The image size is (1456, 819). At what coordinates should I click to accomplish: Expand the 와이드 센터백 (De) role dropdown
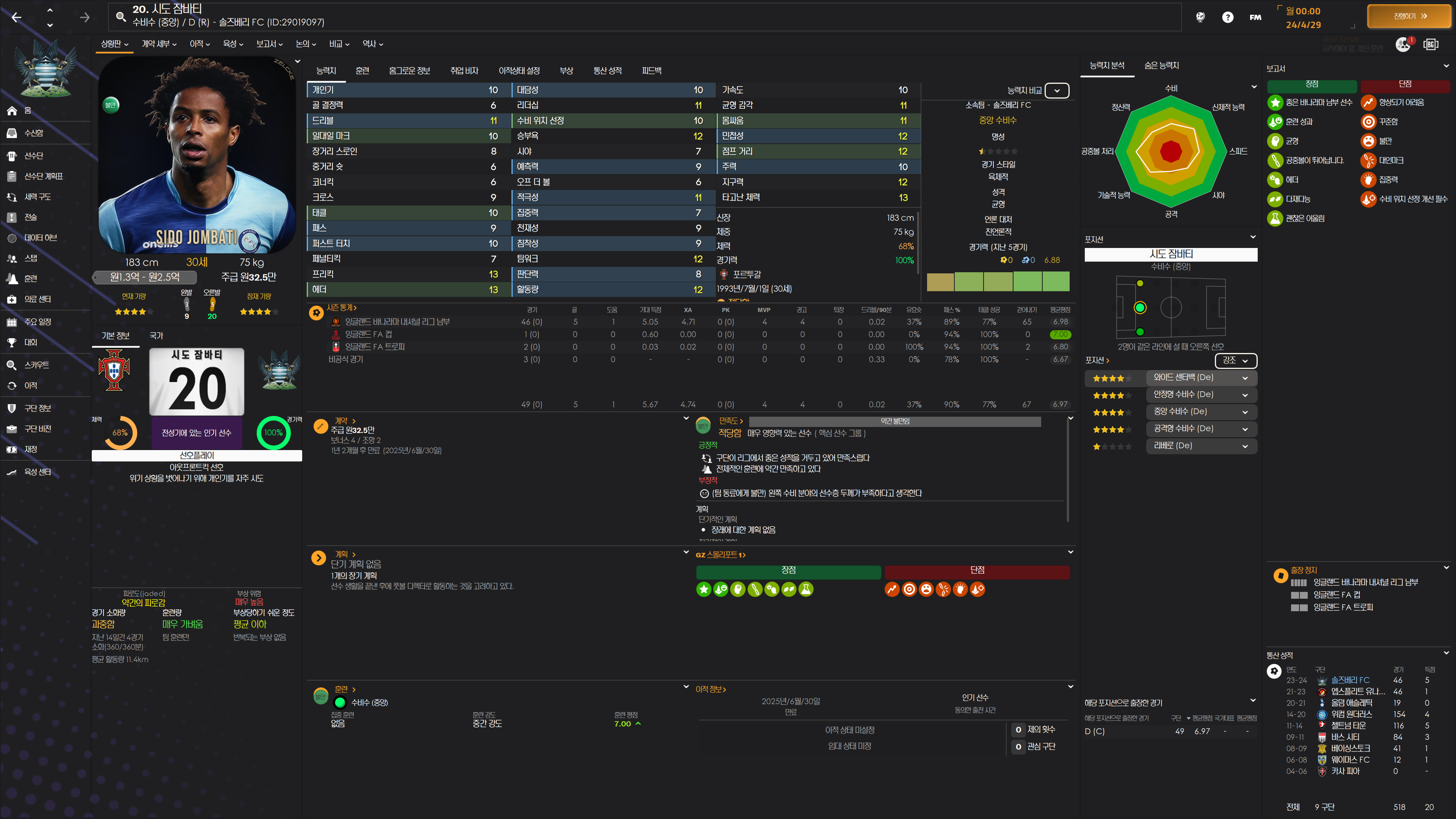[1244, 378]
